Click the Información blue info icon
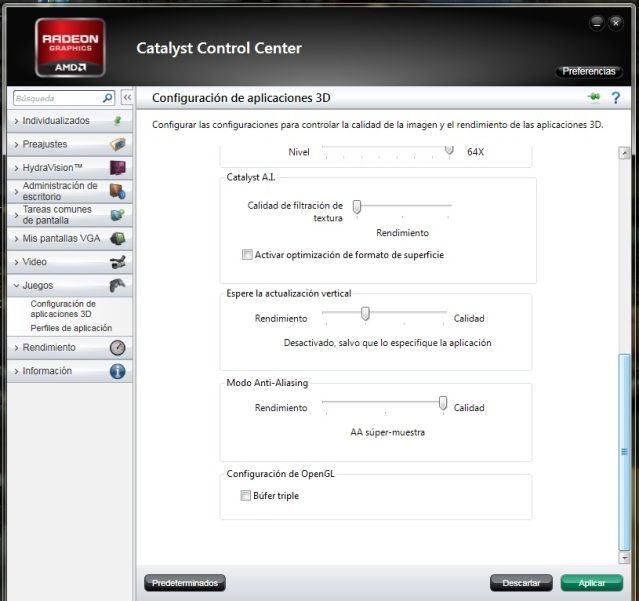 coord(117,371)
